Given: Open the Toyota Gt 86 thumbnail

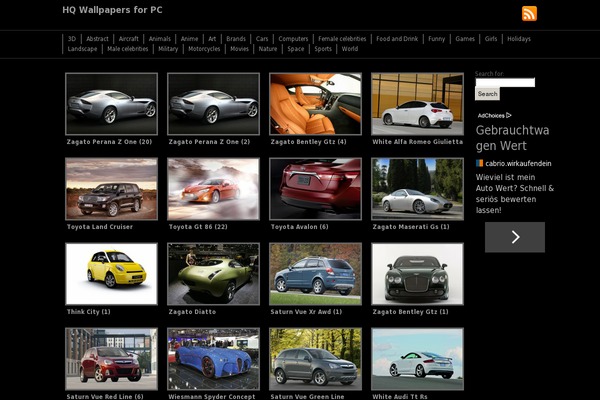Looking at the screenshot, I should pos(213,189).
